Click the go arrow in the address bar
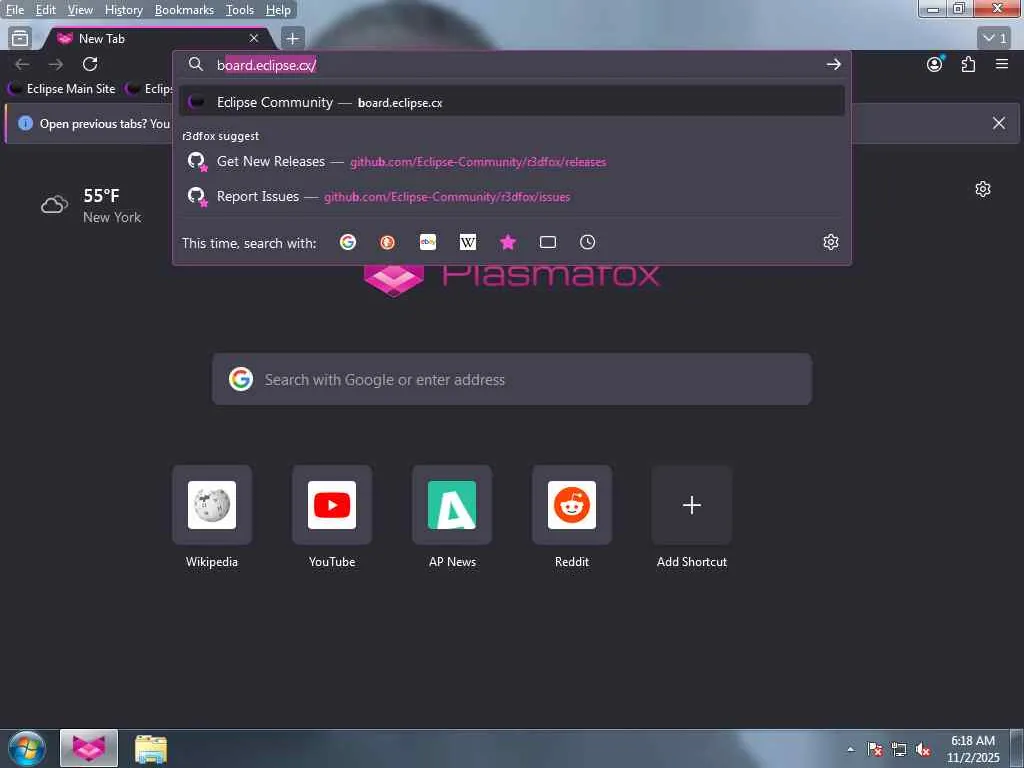The image size is (1024, 768). coord(833,65)
